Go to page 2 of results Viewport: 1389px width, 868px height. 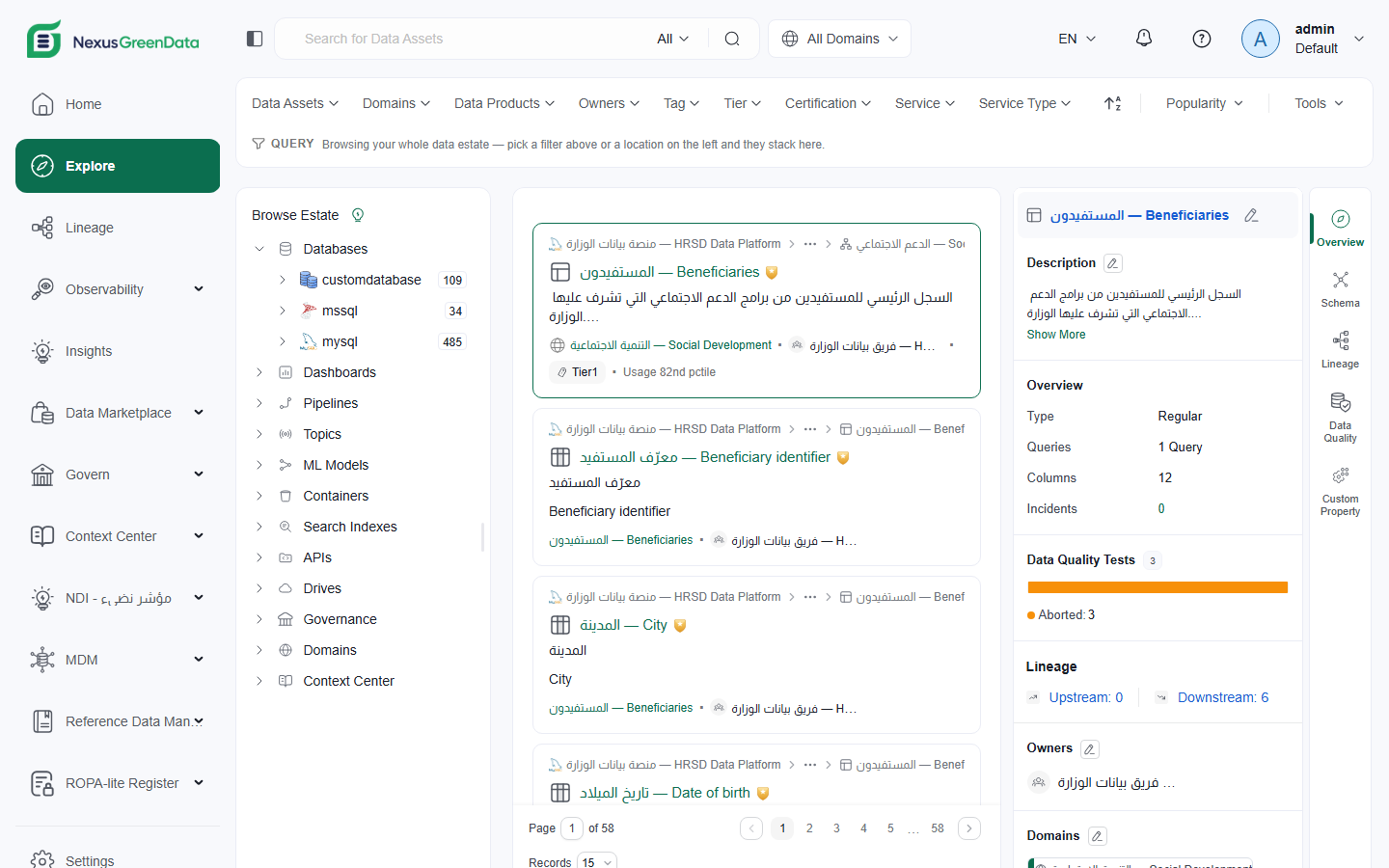[809, 828]
